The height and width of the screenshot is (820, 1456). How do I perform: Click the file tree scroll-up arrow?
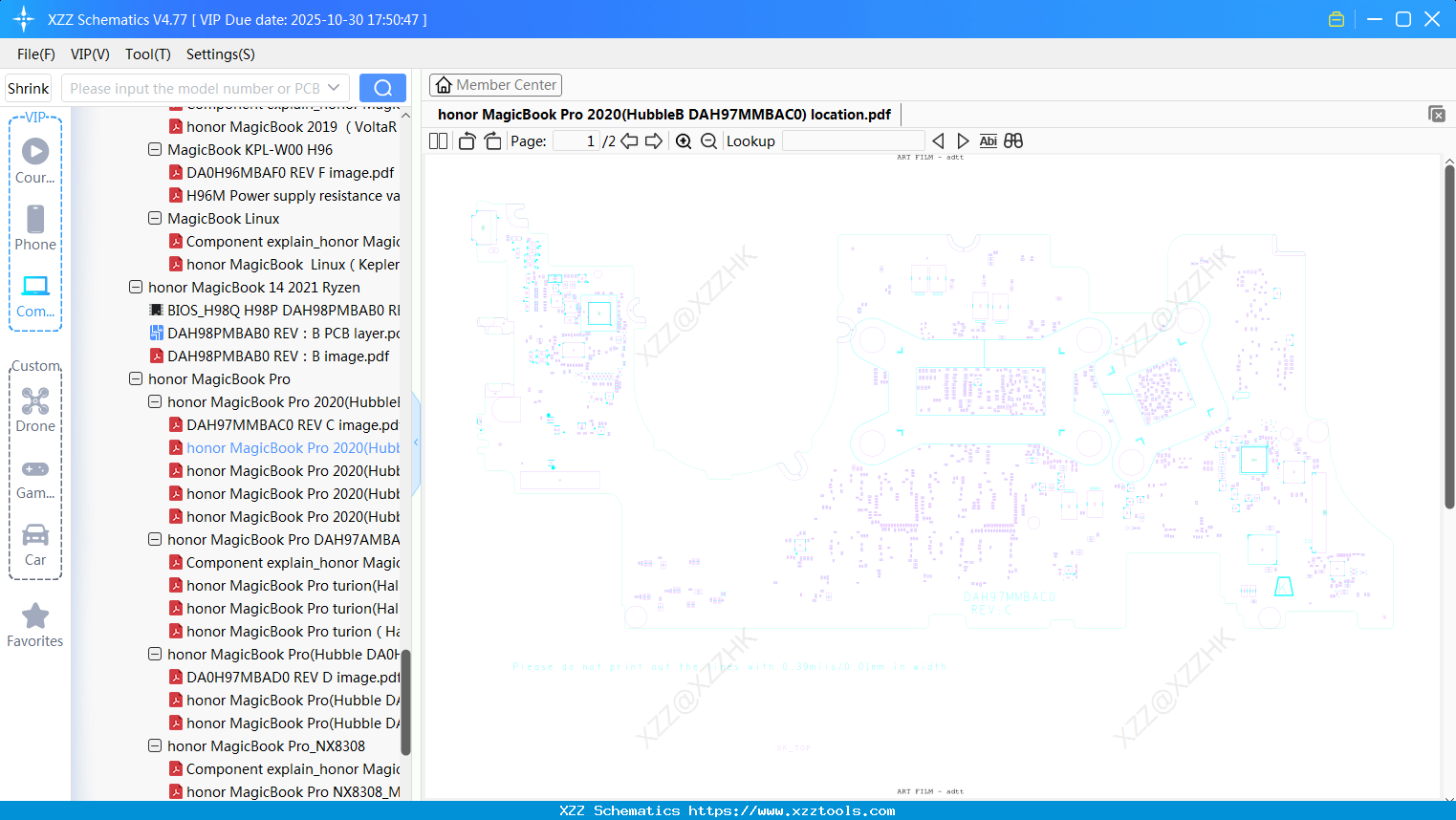405,116
